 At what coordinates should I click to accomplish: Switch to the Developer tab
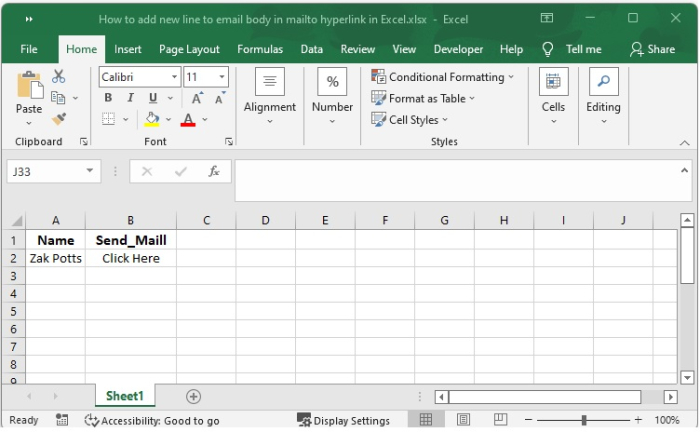tap(458, 49)
